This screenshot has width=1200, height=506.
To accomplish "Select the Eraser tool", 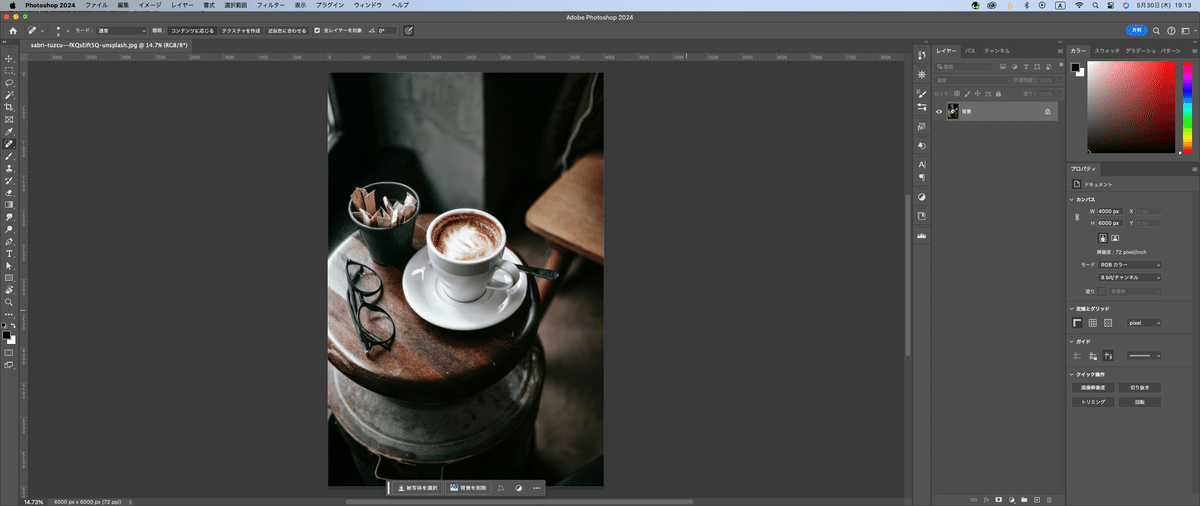I will (9, 192).
